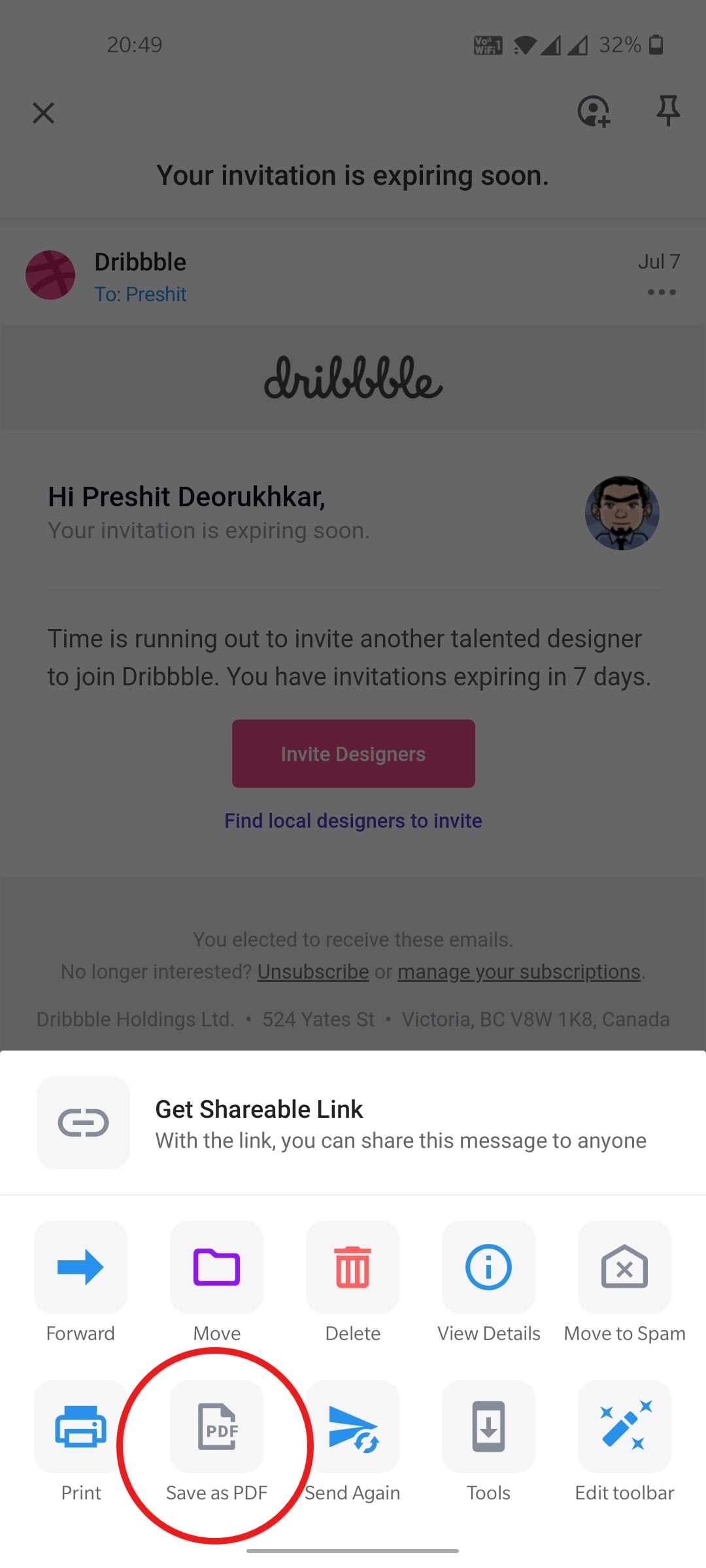Screen dimensions: 706x1568
Task: Tap the Print icon
Action: [x=80, y=1426]
